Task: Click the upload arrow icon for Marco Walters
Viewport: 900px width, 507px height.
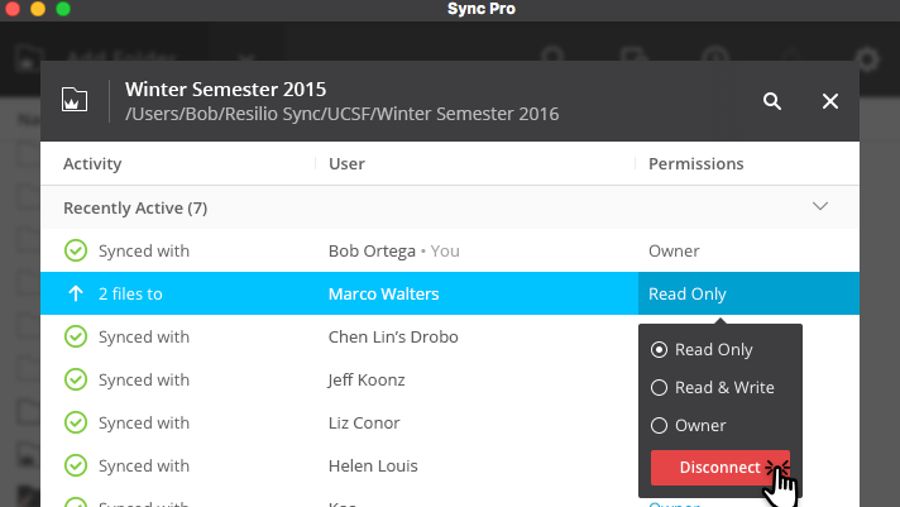Action: pyautogui.click(x=75, y=294)
